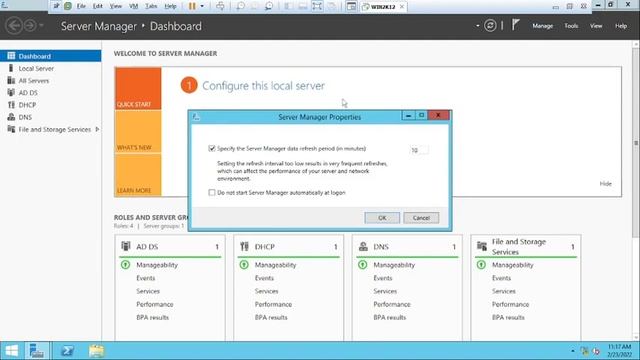Click the AD DS role tile icon

coord(126,246)
